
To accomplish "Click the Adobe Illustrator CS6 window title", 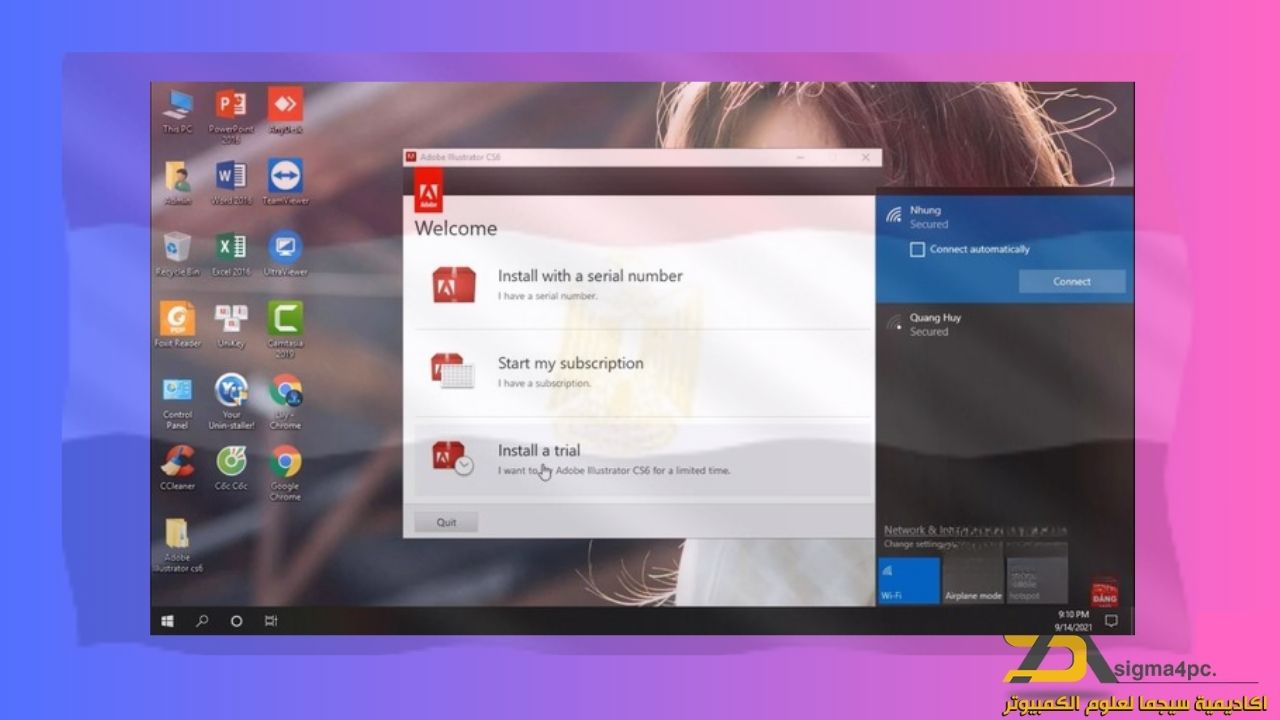I will (460, 158).
